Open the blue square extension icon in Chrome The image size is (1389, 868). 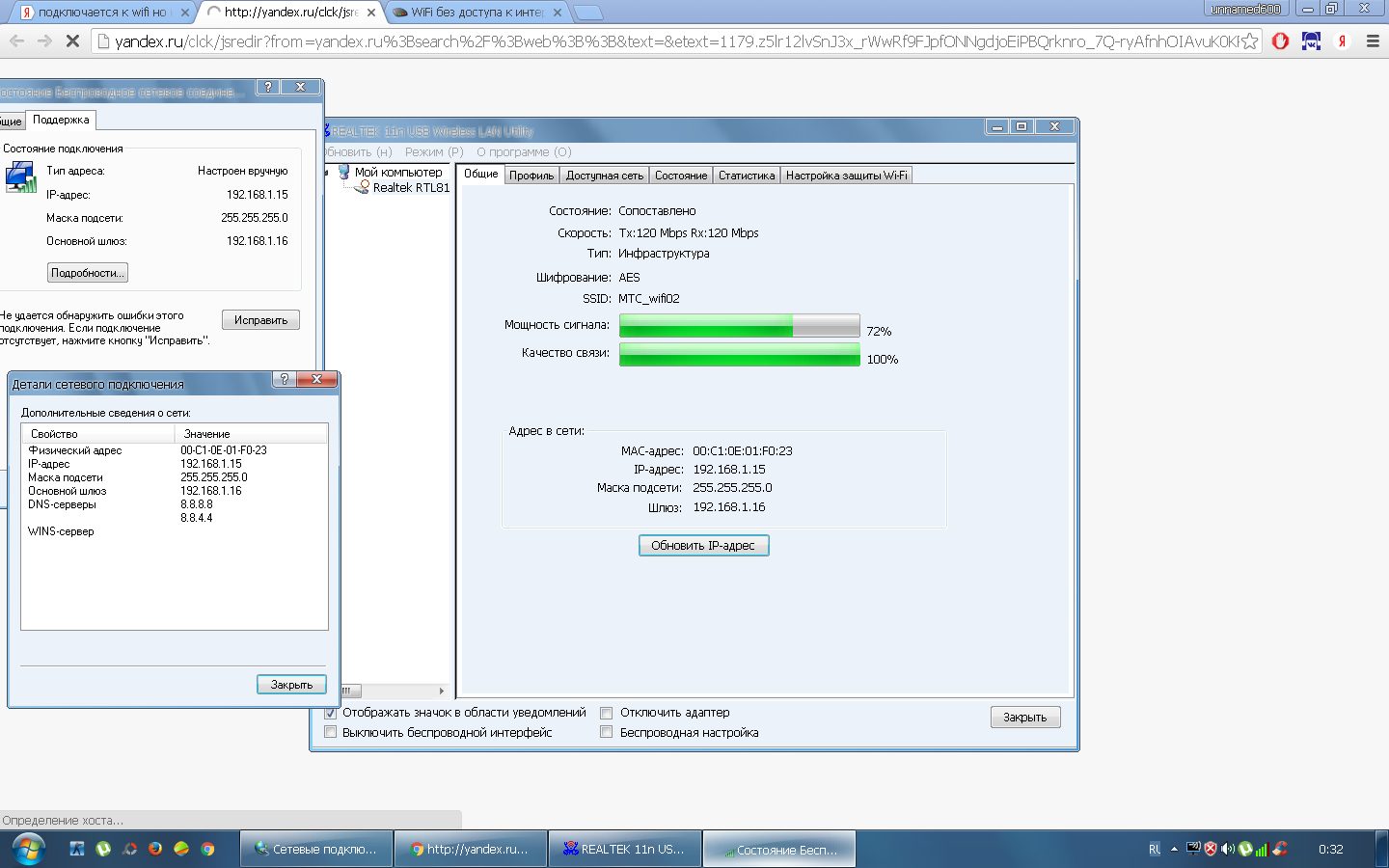(x=1311, y=41)
